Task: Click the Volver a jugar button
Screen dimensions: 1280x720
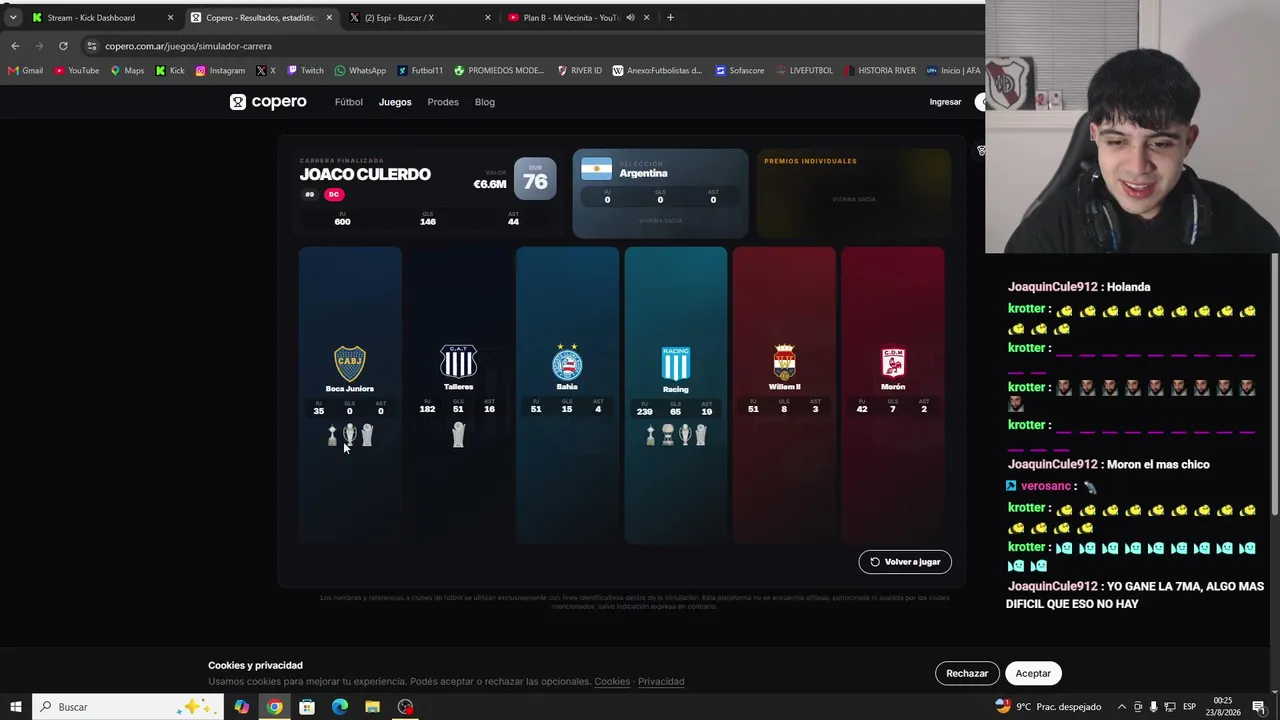Action: [x=905, y=562]
